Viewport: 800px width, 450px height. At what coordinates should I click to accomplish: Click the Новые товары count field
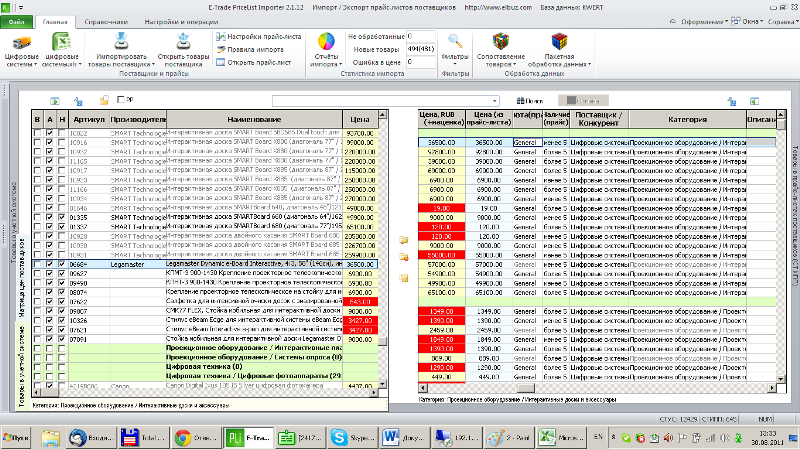[x=420, y=49]
